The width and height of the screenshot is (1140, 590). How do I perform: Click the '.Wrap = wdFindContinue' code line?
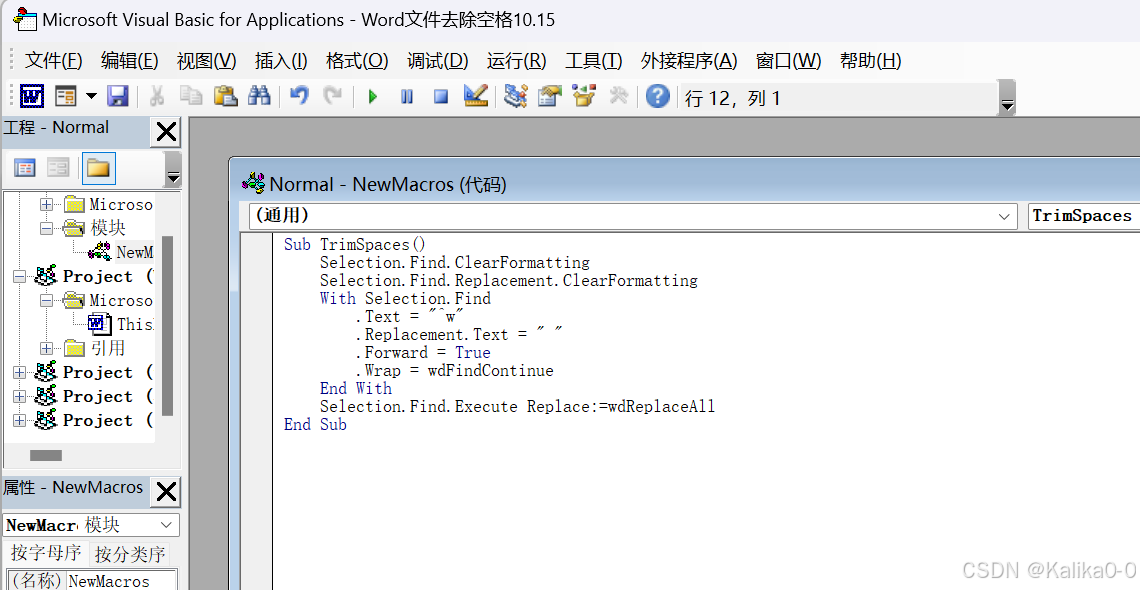coord(454,371)
